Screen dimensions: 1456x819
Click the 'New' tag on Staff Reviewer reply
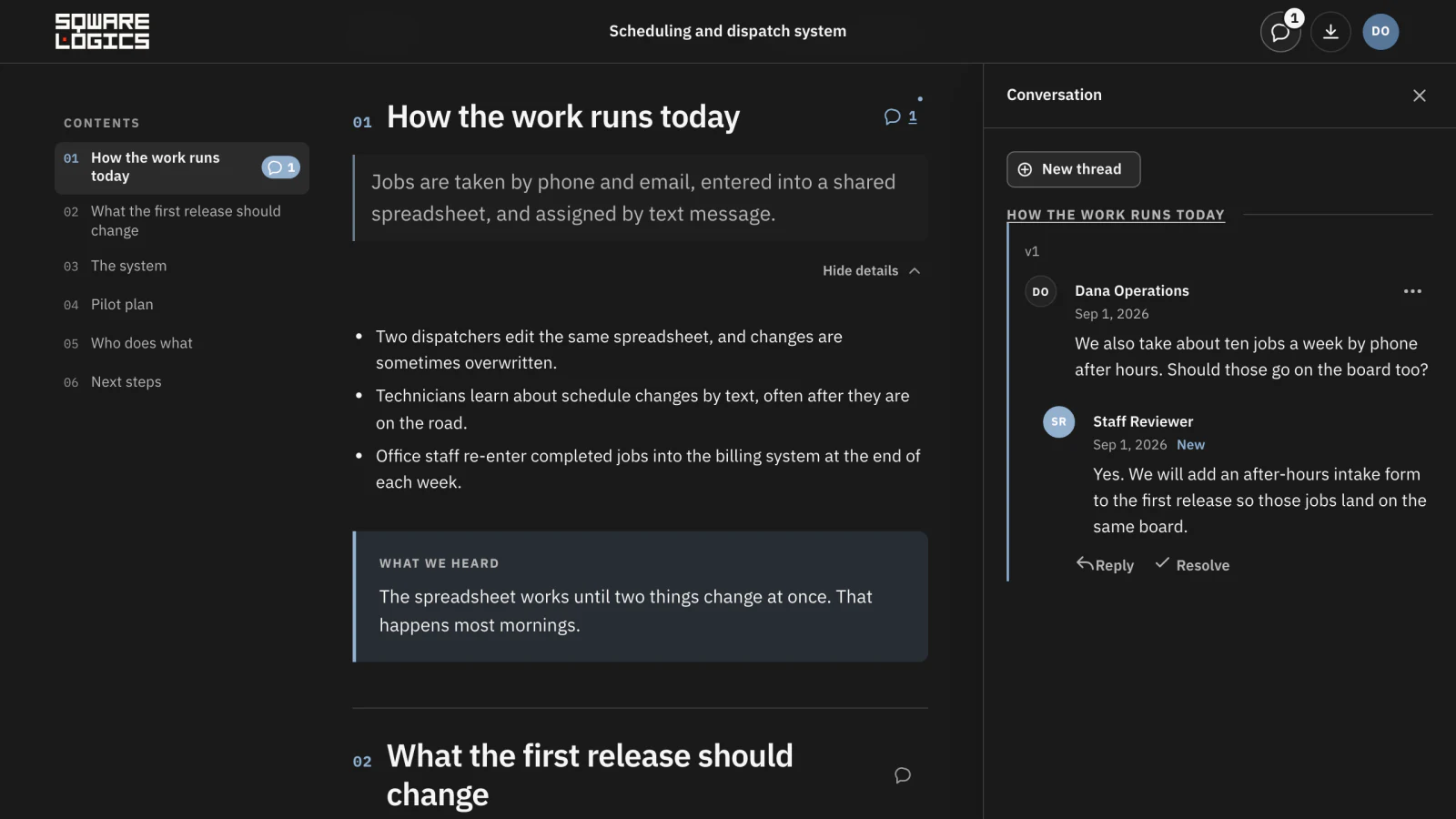point(1190,445)
